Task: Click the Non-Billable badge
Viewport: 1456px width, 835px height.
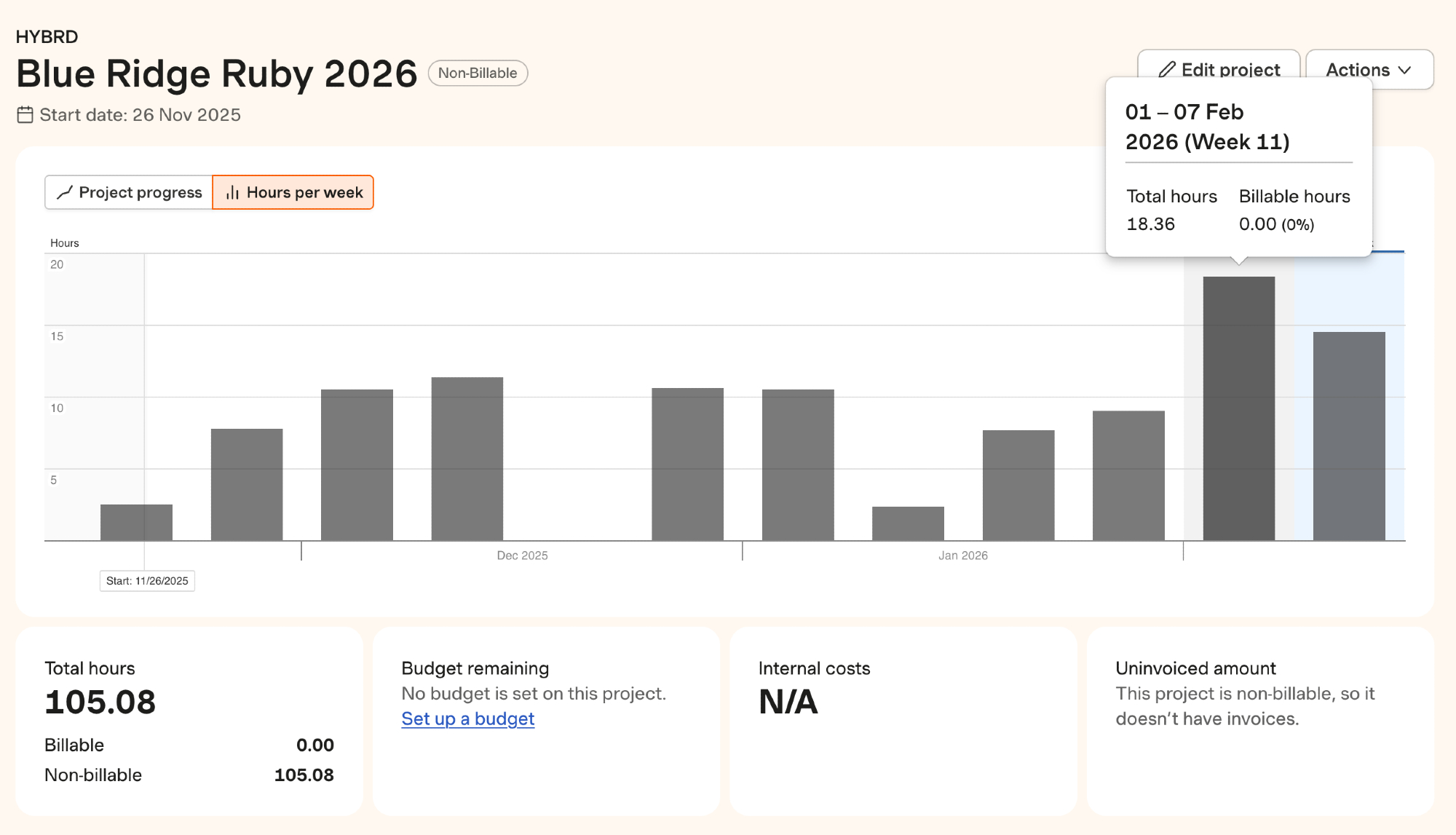Action: point(478,74)
